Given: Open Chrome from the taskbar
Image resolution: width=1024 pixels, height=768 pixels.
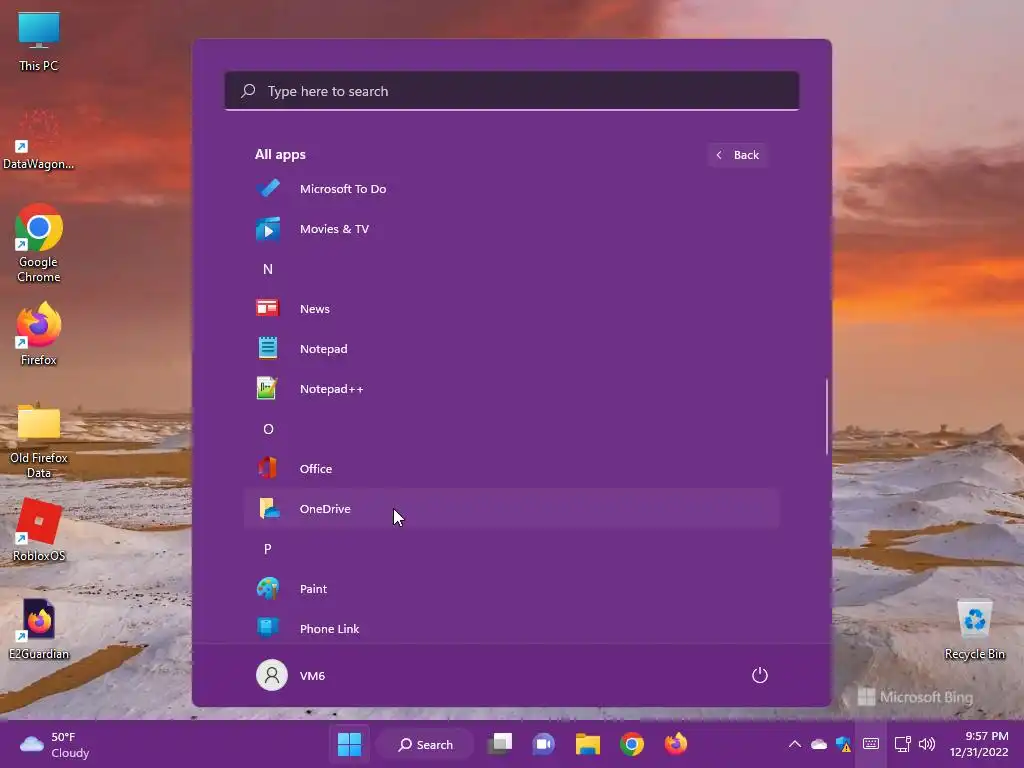Looking at the screenshot, I should (x=632, y=744).
